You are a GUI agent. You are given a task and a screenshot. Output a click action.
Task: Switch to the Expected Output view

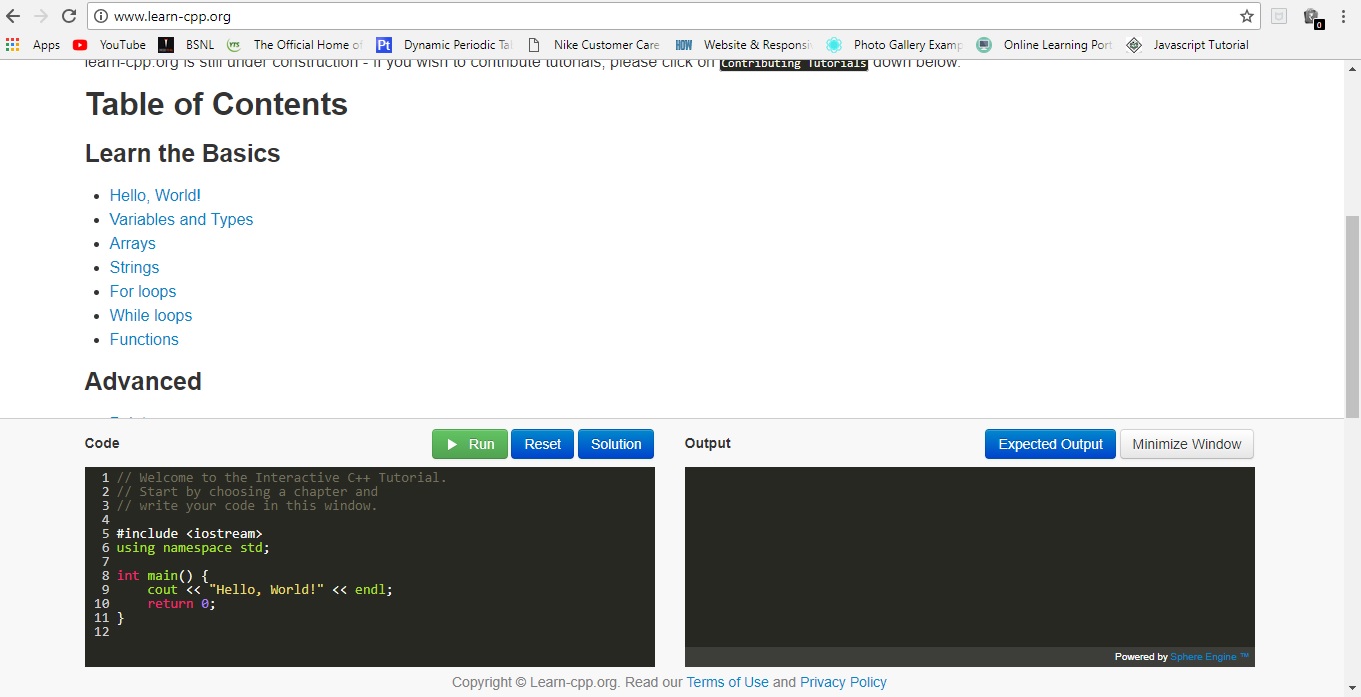tap(1049, 443)
